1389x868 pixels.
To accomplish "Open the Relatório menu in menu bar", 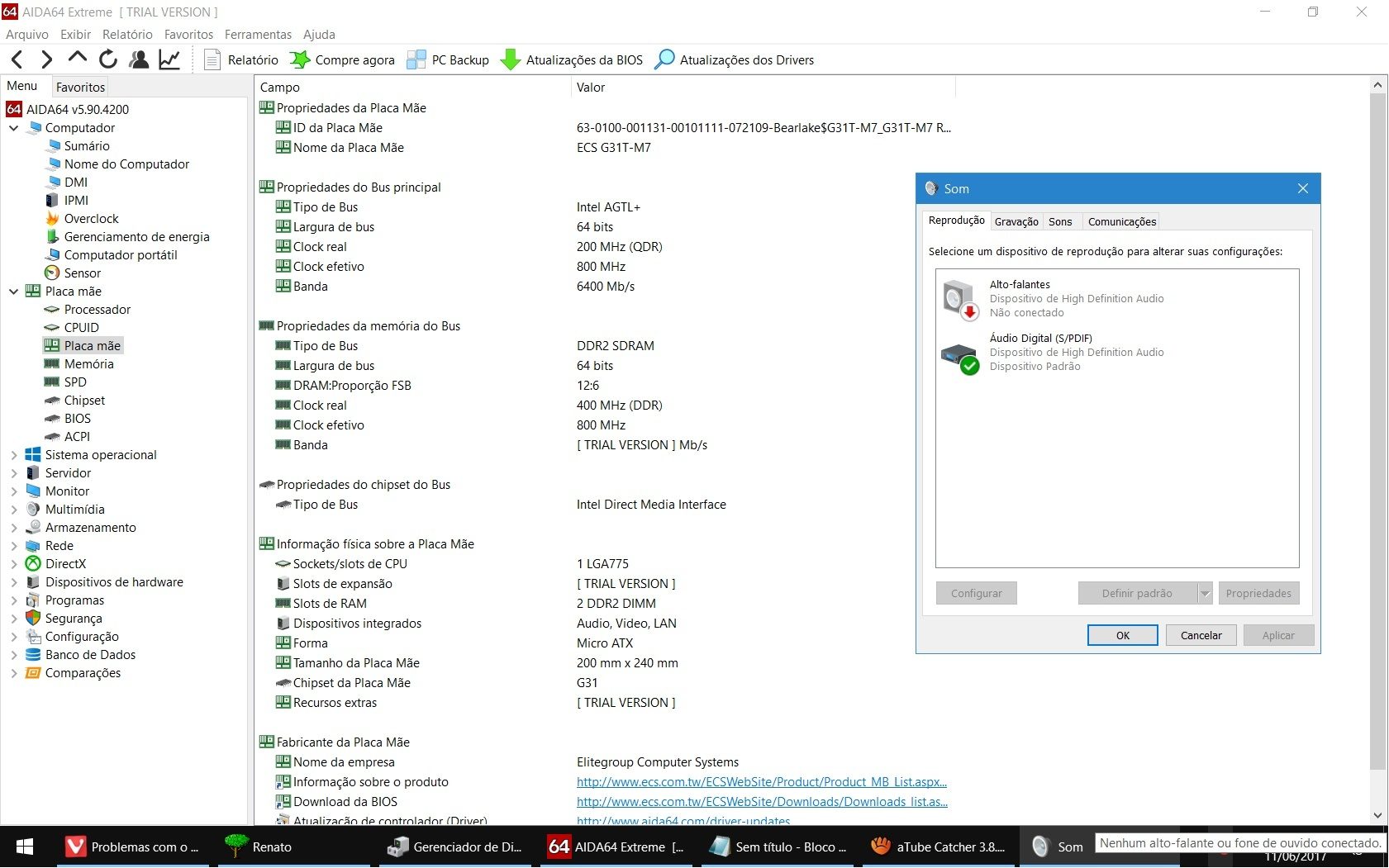I will pyautogui.click(x=127, y=34).
